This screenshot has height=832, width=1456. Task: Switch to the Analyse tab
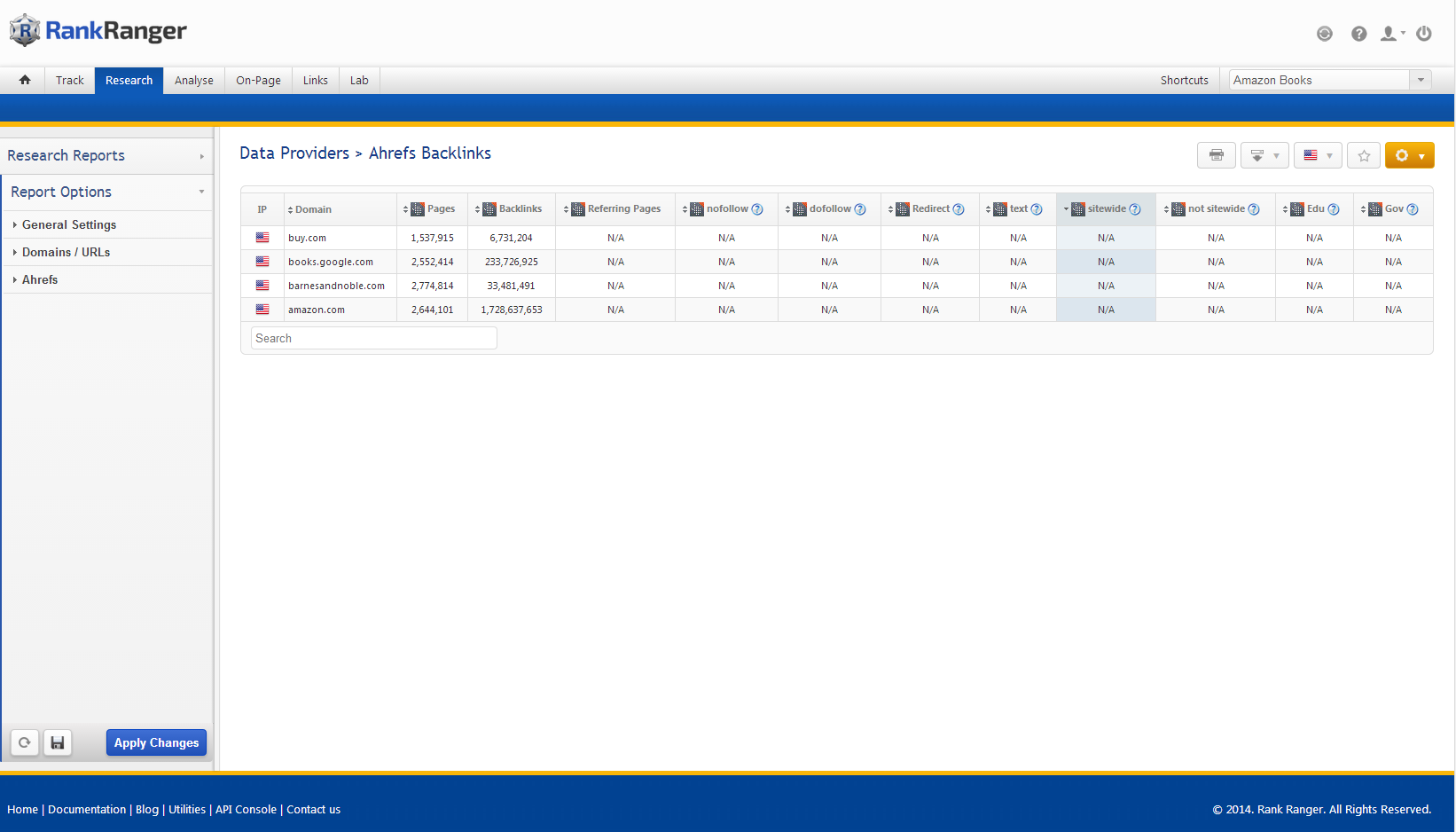click(x=193, y=80)
